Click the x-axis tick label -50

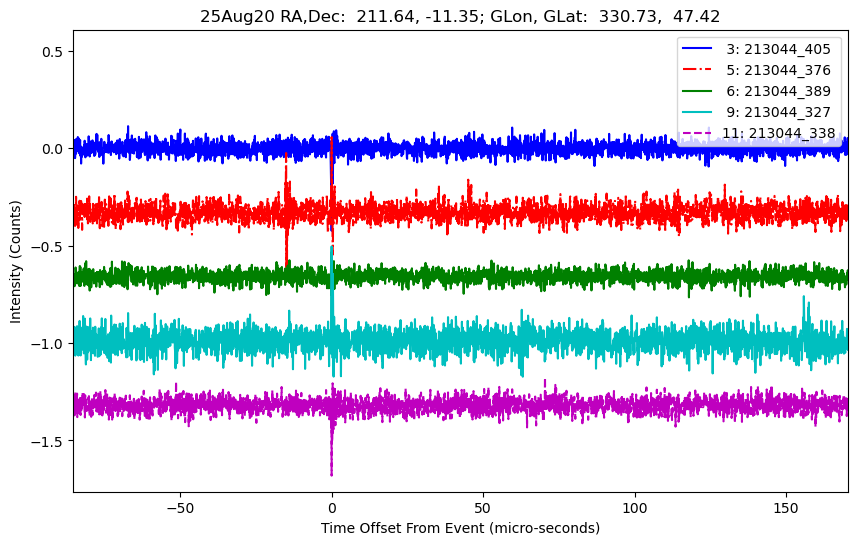[180, 508]
